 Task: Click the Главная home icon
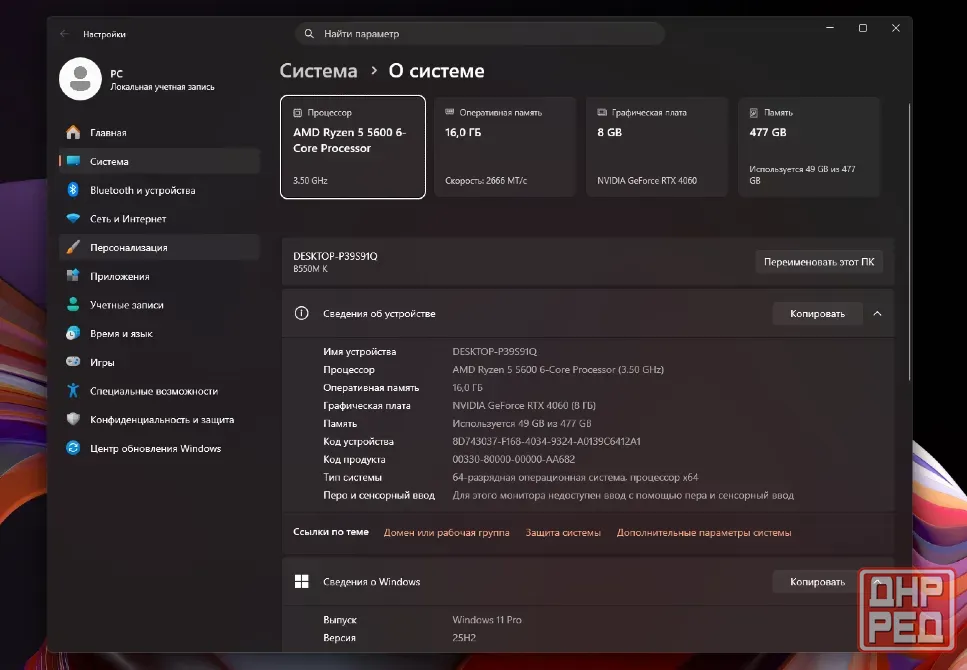pos(73,132)
